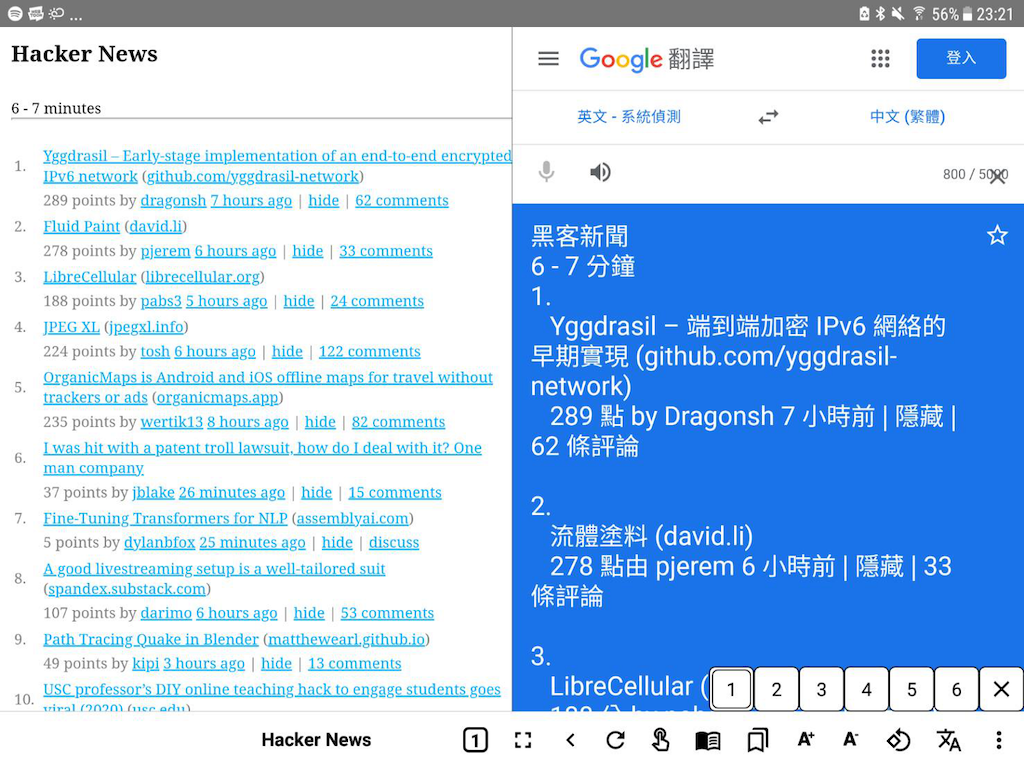Tap the touch gesture hand icon
Screen dimensions: 1024x768
(660, 740)
